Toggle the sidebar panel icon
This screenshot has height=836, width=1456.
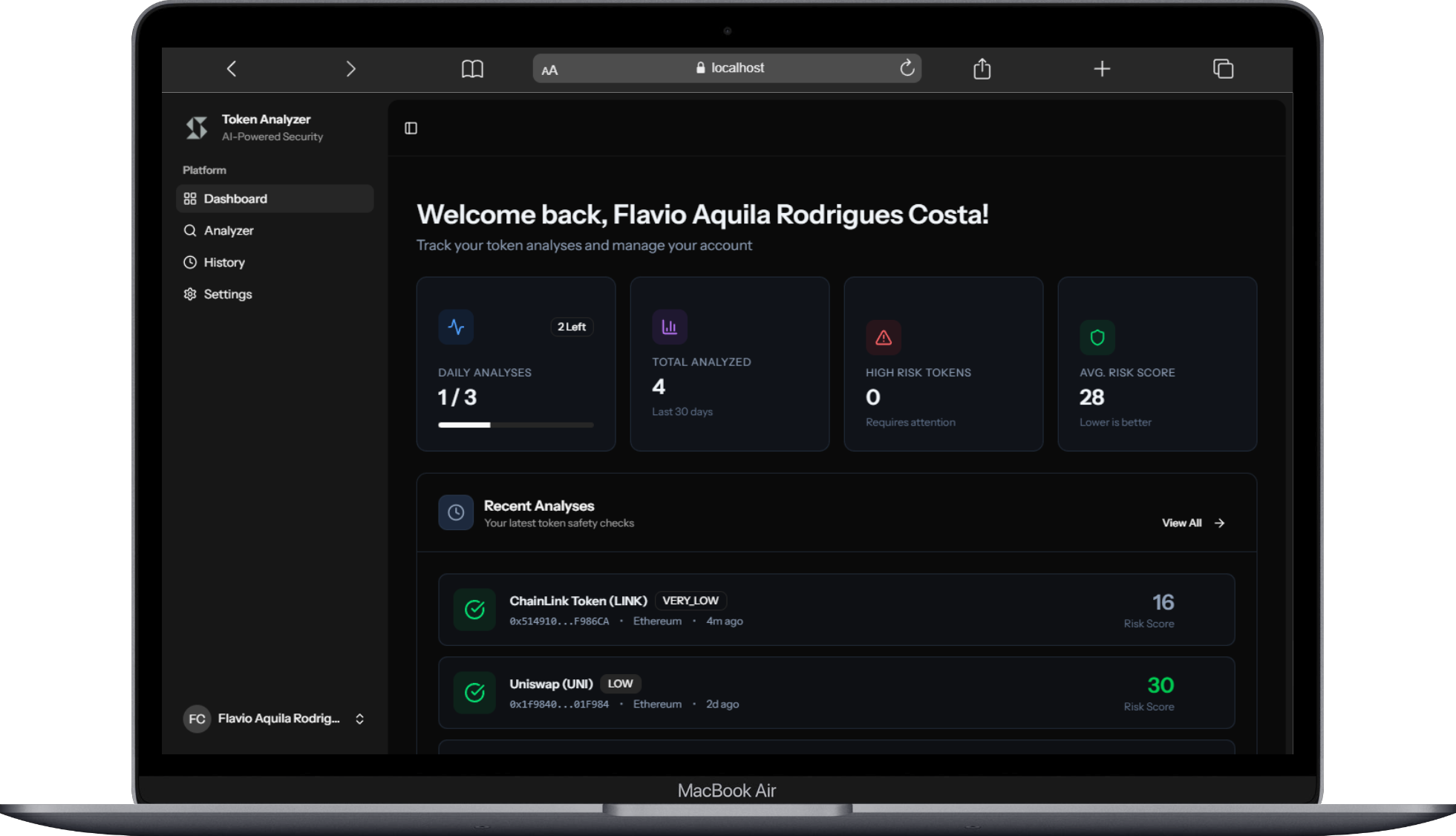[411, 128]
